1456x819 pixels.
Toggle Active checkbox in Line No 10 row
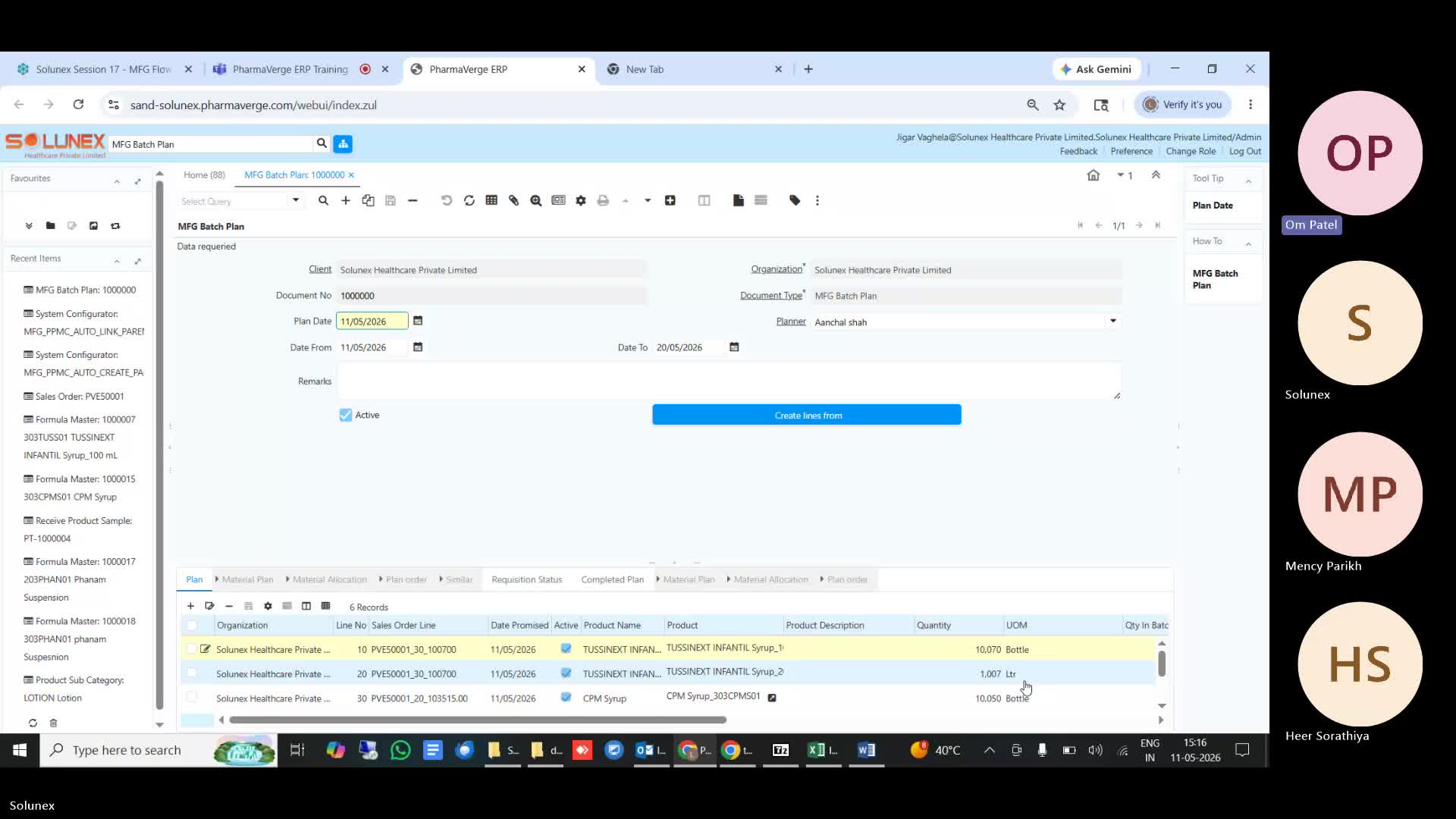(566, 649)
